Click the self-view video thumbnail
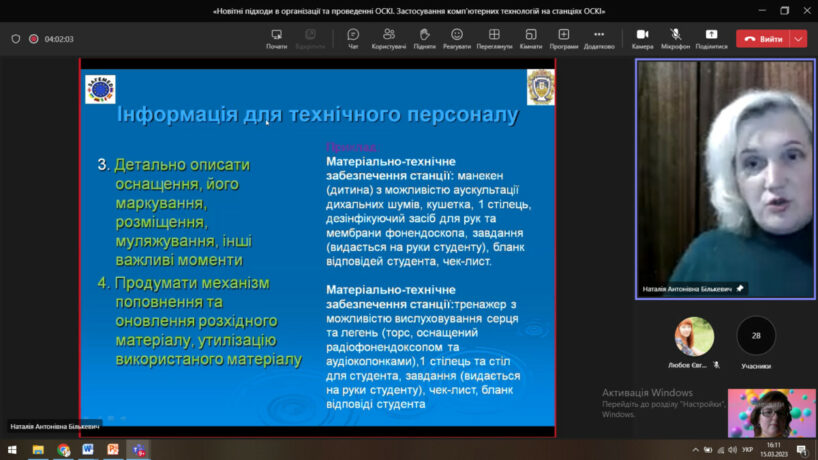 click(771, 412)
